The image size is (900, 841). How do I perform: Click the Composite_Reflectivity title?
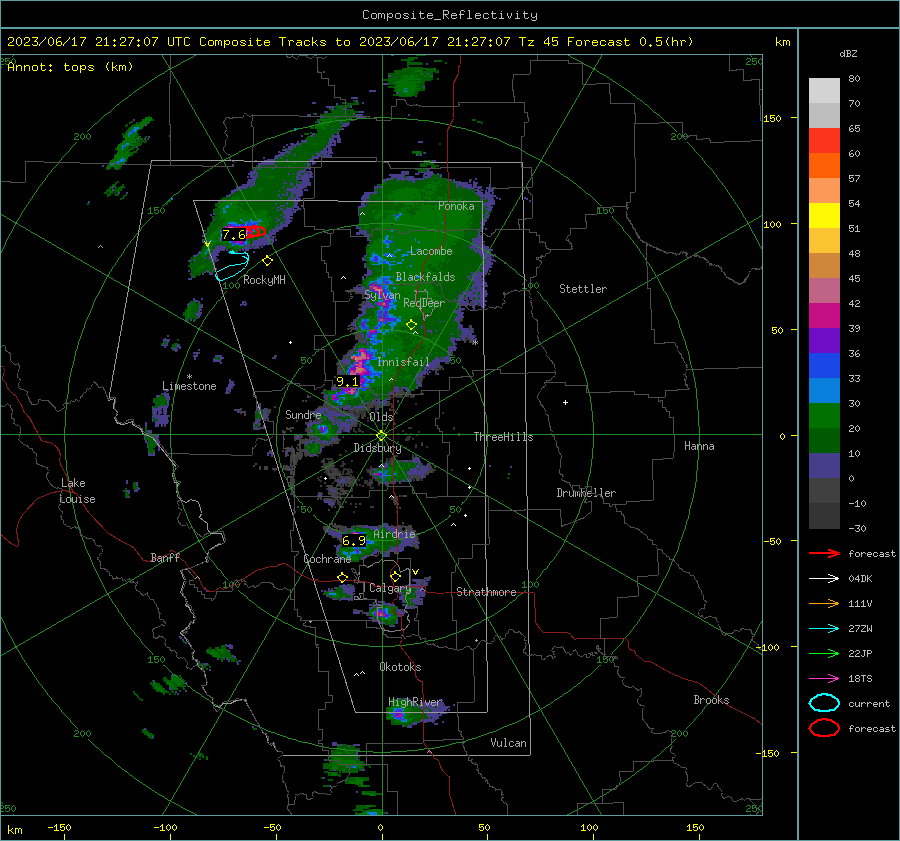click(x=450, y=15)
